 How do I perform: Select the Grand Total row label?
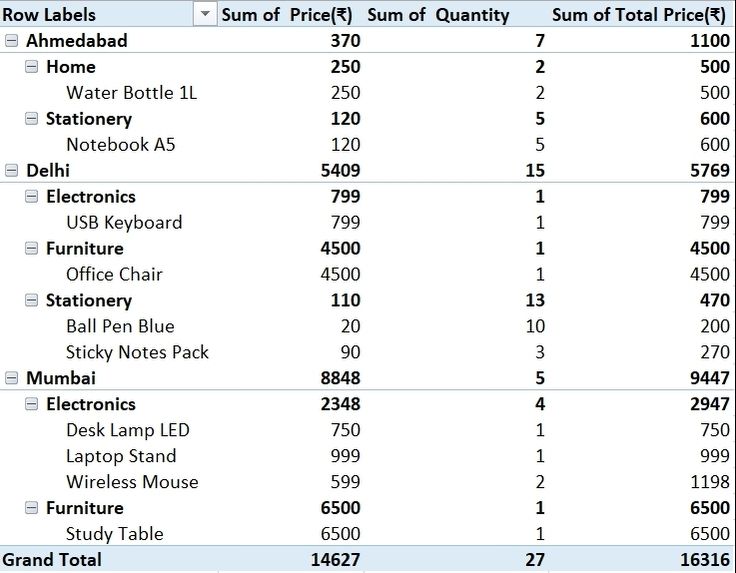52,560
